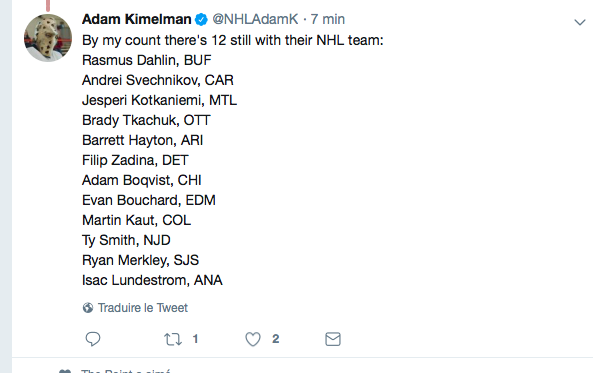
Task: Click the tweet line Rasmus Dahlin, BUF
Action: [147, 60]
